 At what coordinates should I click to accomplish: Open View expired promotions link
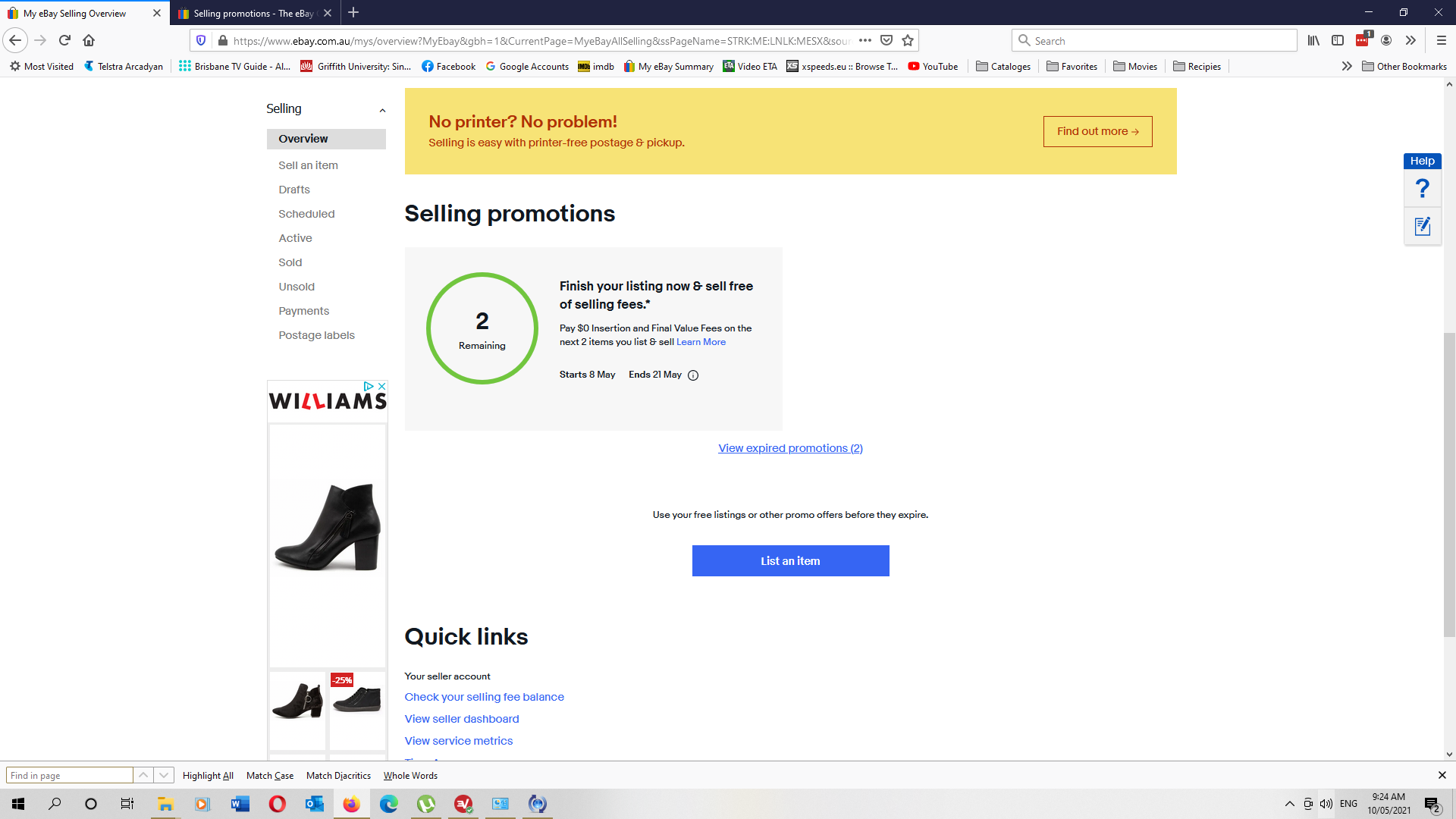(790, 448)
